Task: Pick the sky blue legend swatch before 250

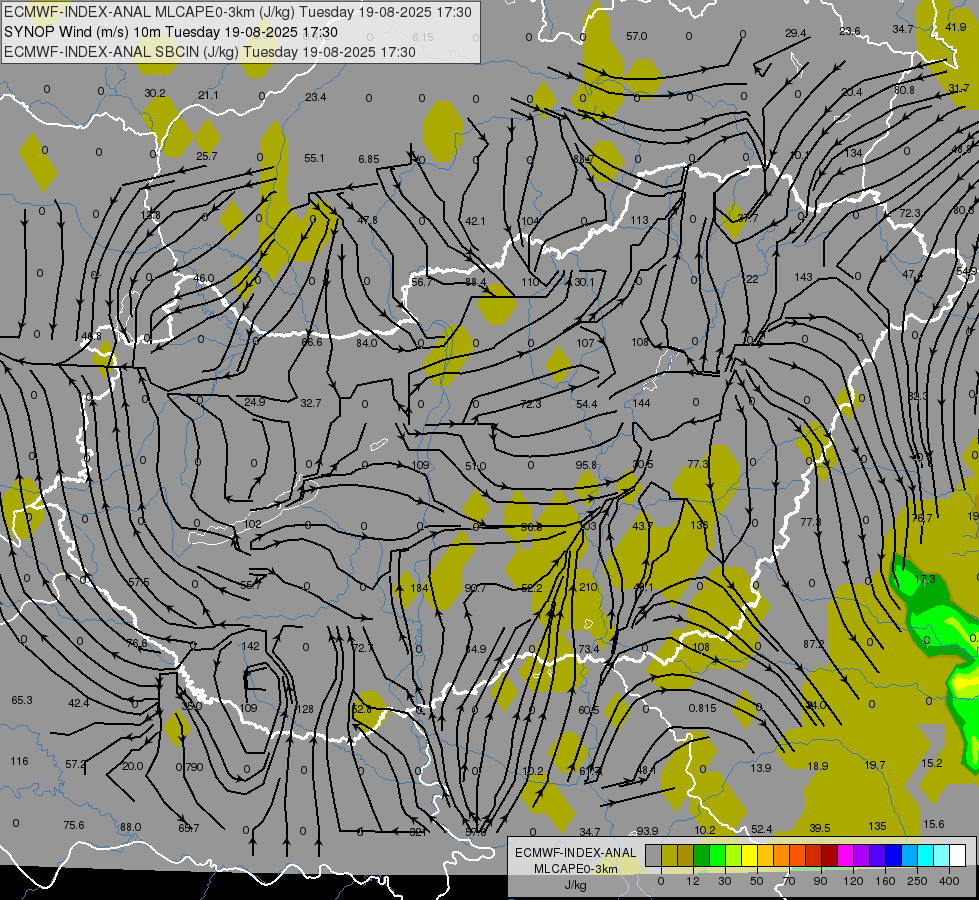Action: 909,856
